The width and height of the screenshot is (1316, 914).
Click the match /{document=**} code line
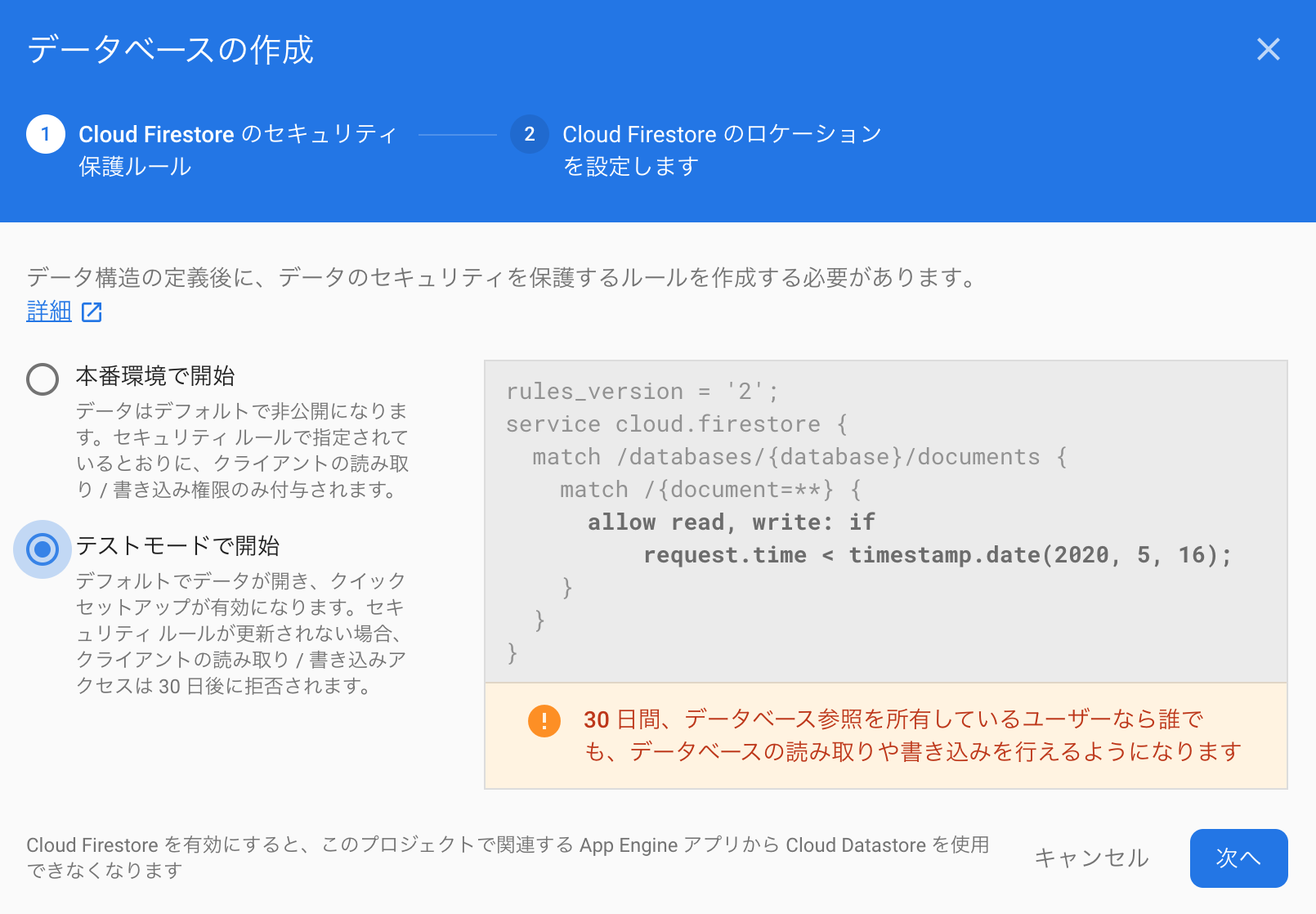[711, 490]
